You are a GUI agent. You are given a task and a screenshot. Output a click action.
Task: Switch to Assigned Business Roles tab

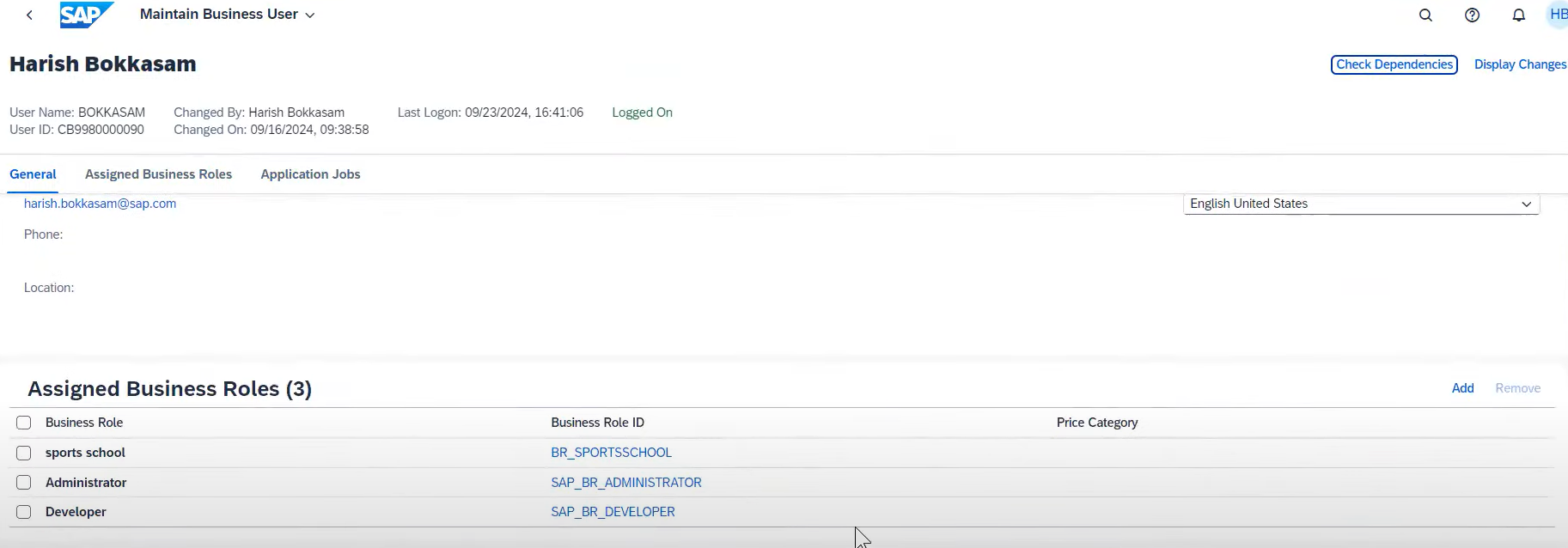[x=158, y=174]
